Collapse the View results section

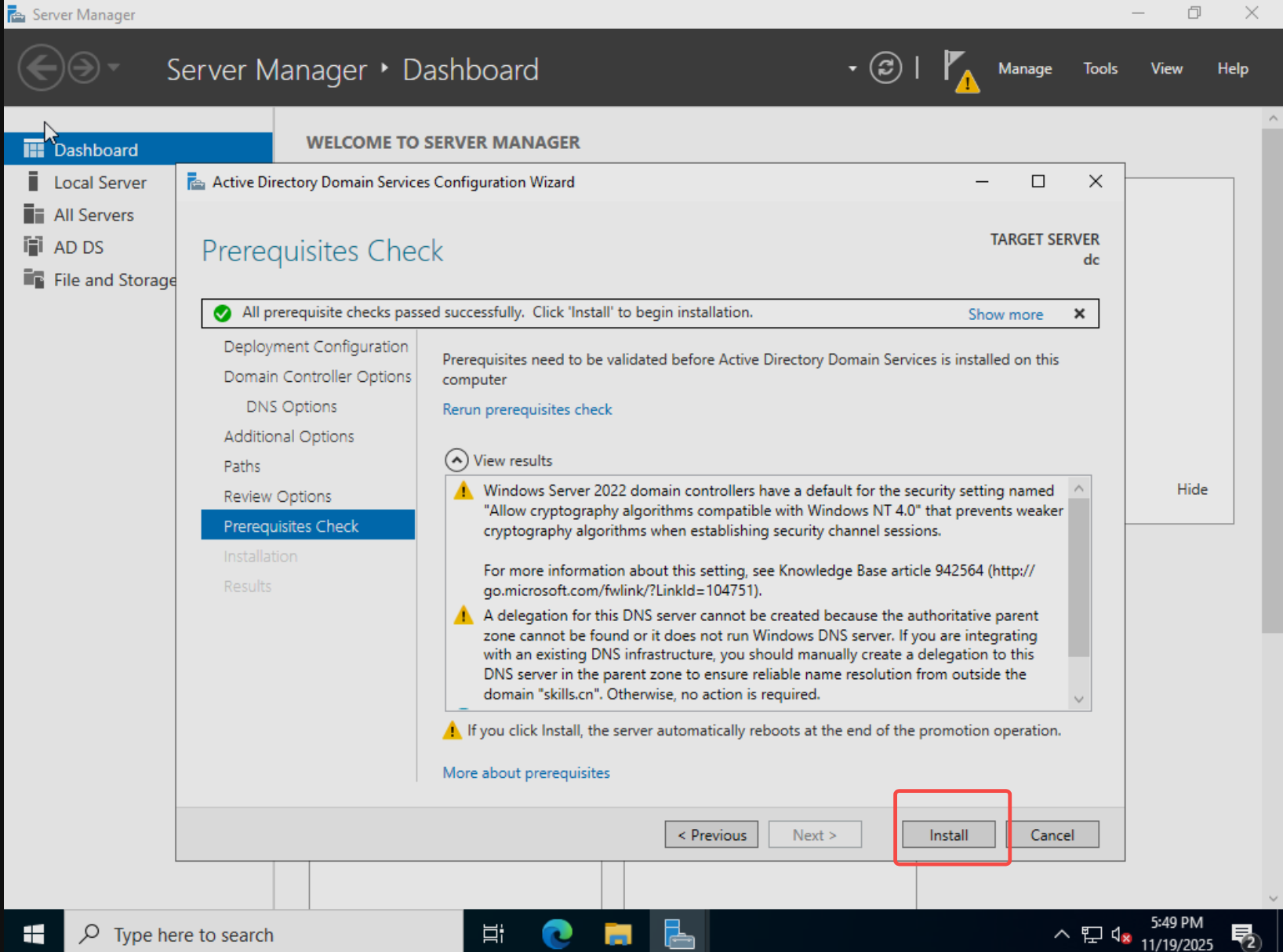click(456, 460)
